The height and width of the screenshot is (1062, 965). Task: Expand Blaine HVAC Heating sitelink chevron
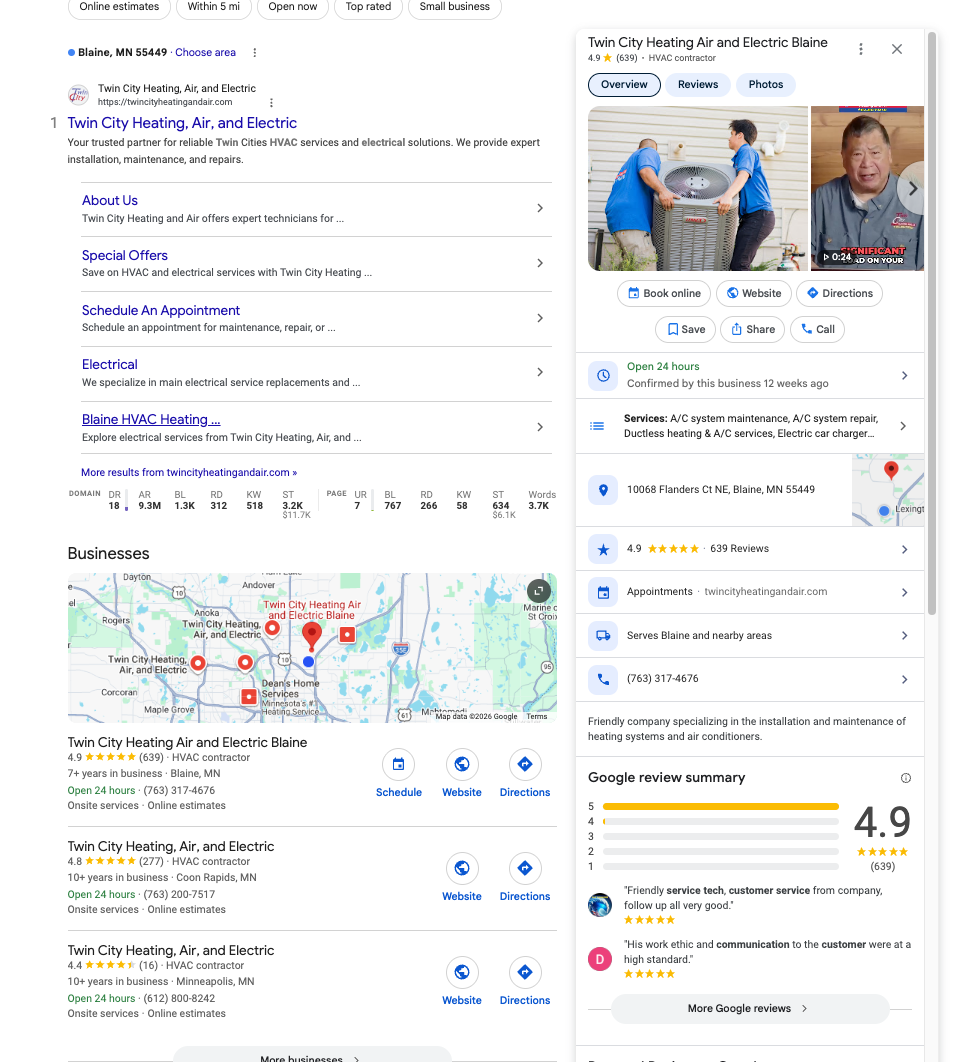click(x=540, y=427)
